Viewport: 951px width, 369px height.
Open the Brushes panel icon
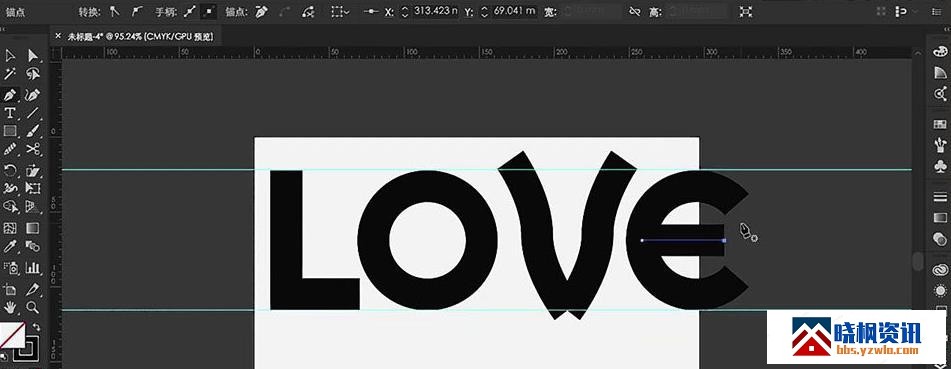(x=941, y=144)
